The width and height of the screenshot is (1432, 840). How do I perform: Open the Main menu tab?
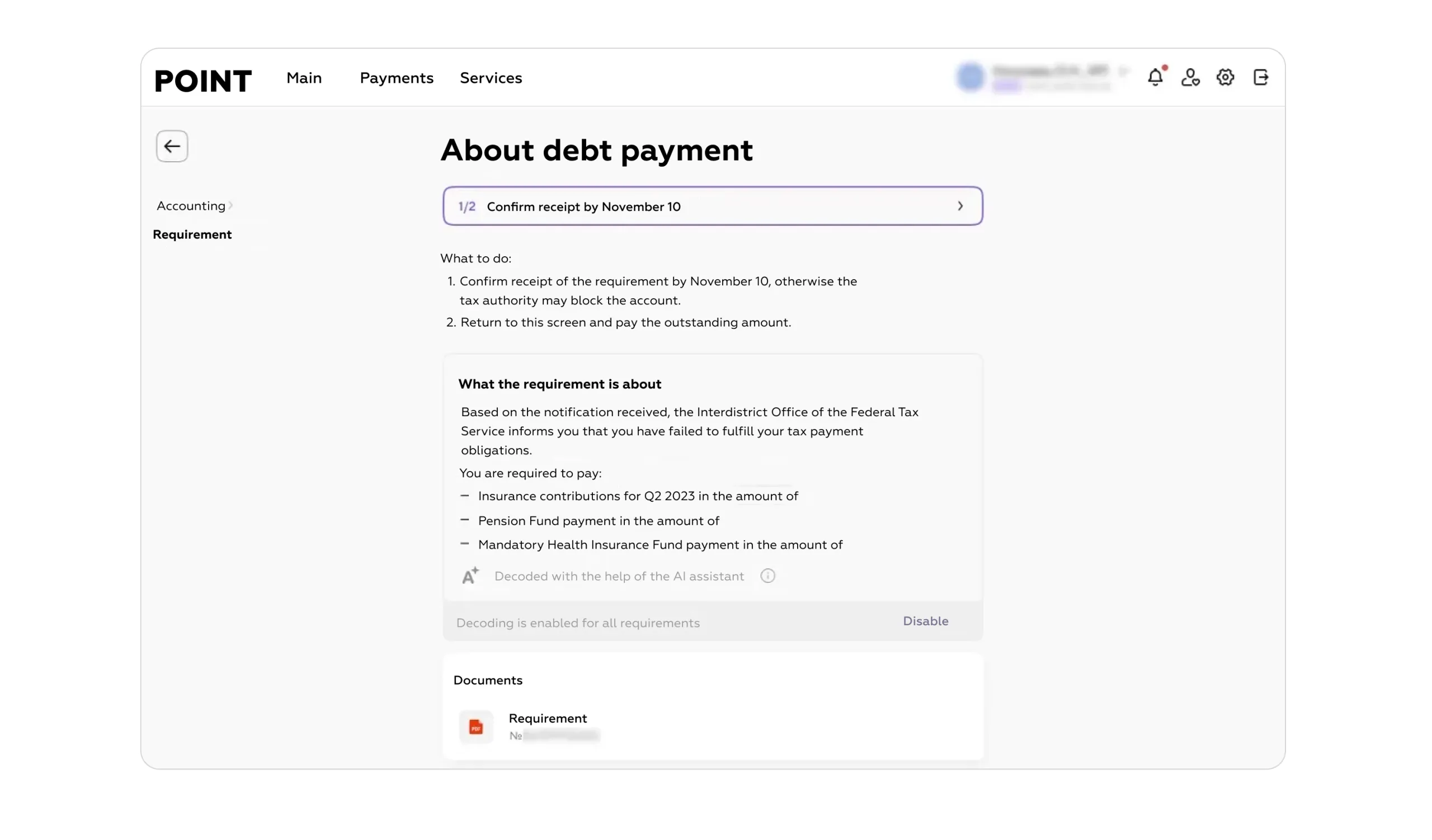pos(304,78)
